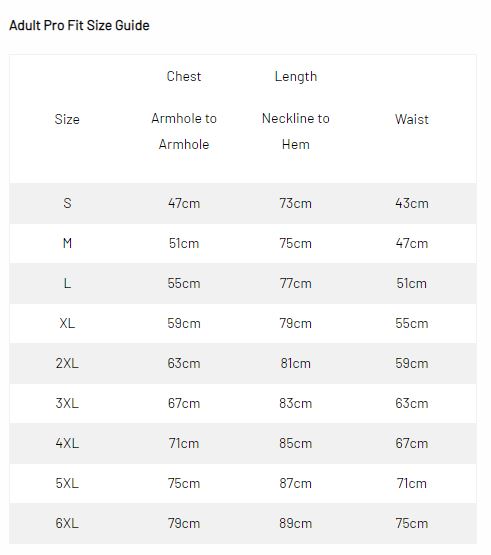Select the Size column header
This screenshot has width=491, height=555.
tap(67, 119)
